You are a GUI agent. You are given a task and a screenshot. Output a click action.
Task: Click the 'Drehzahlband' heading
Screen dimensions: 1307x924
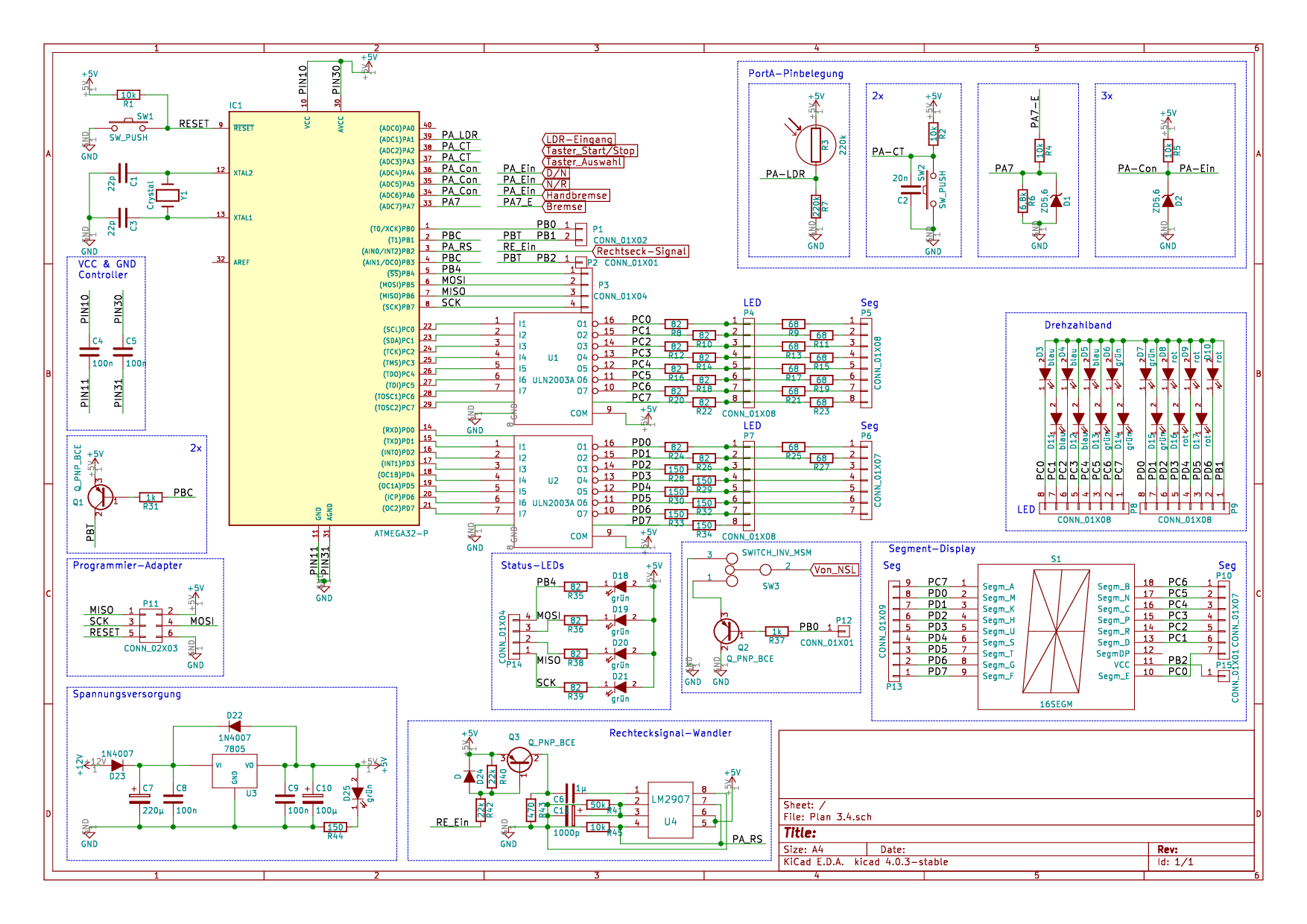1077,325
